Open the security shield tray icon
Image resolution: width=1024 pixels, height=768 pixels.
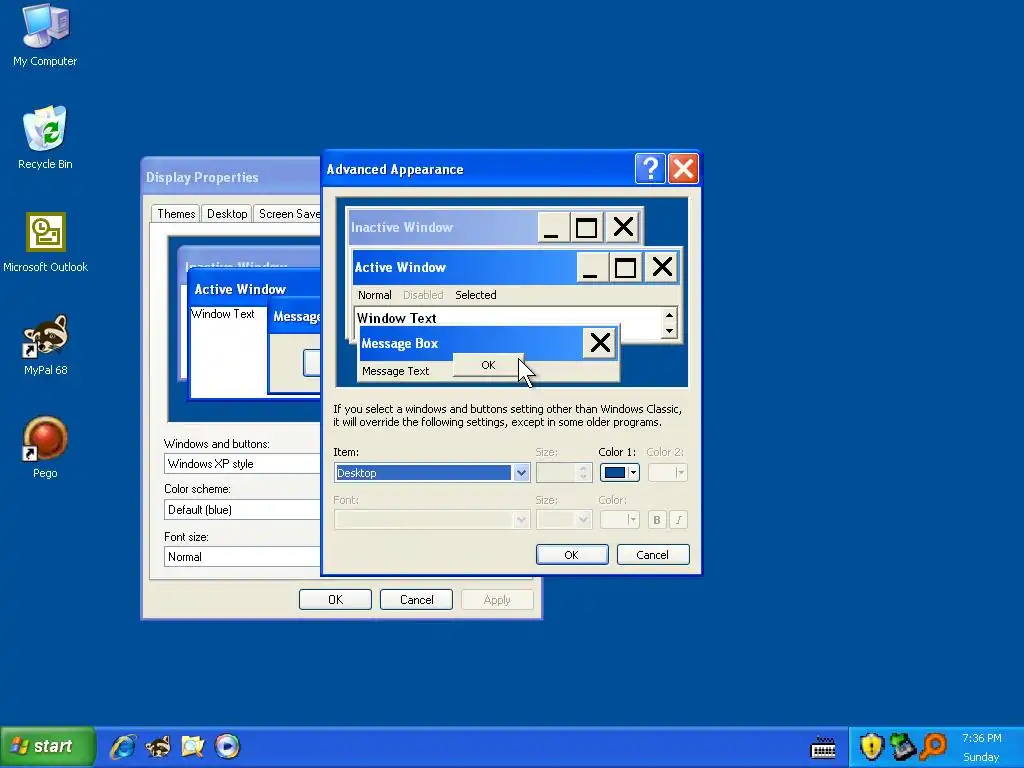[x=871, y=747]
